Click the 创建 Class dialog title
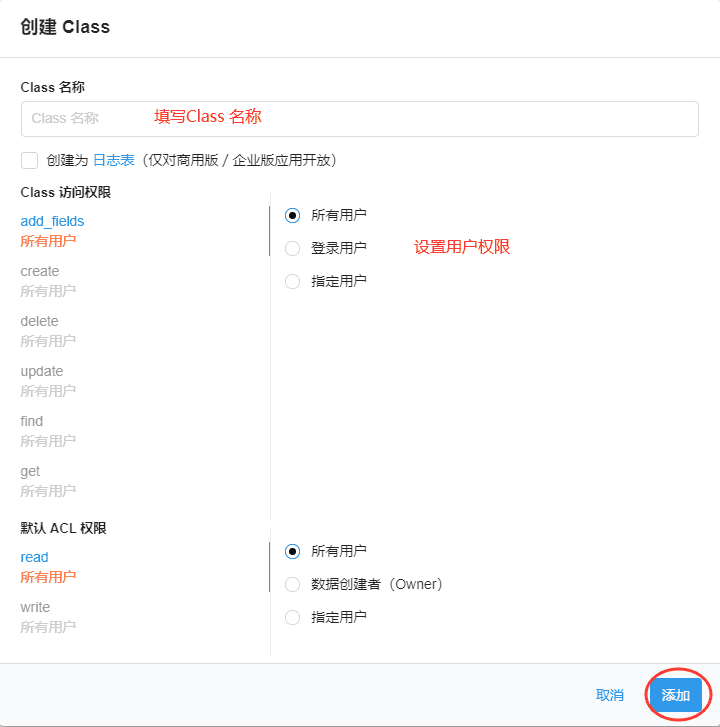Image resolution: width=720 pixels, height=727 pixels. (65, 27)
